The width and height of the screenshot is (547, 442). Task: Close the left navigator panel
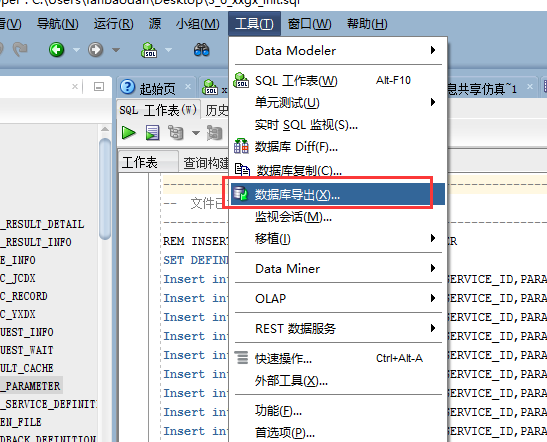coord(75,86)
